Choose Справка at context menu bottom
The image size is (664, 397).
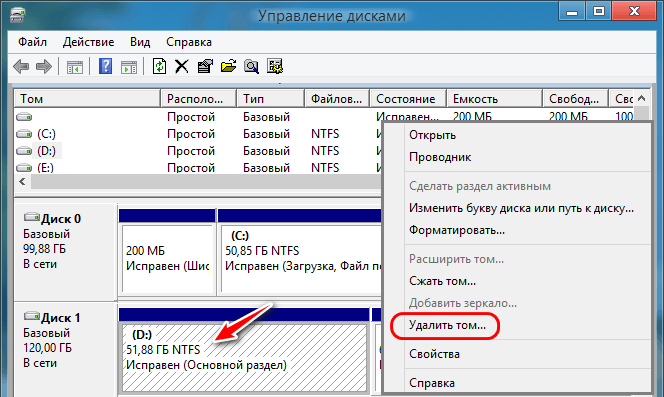[432, 383]
